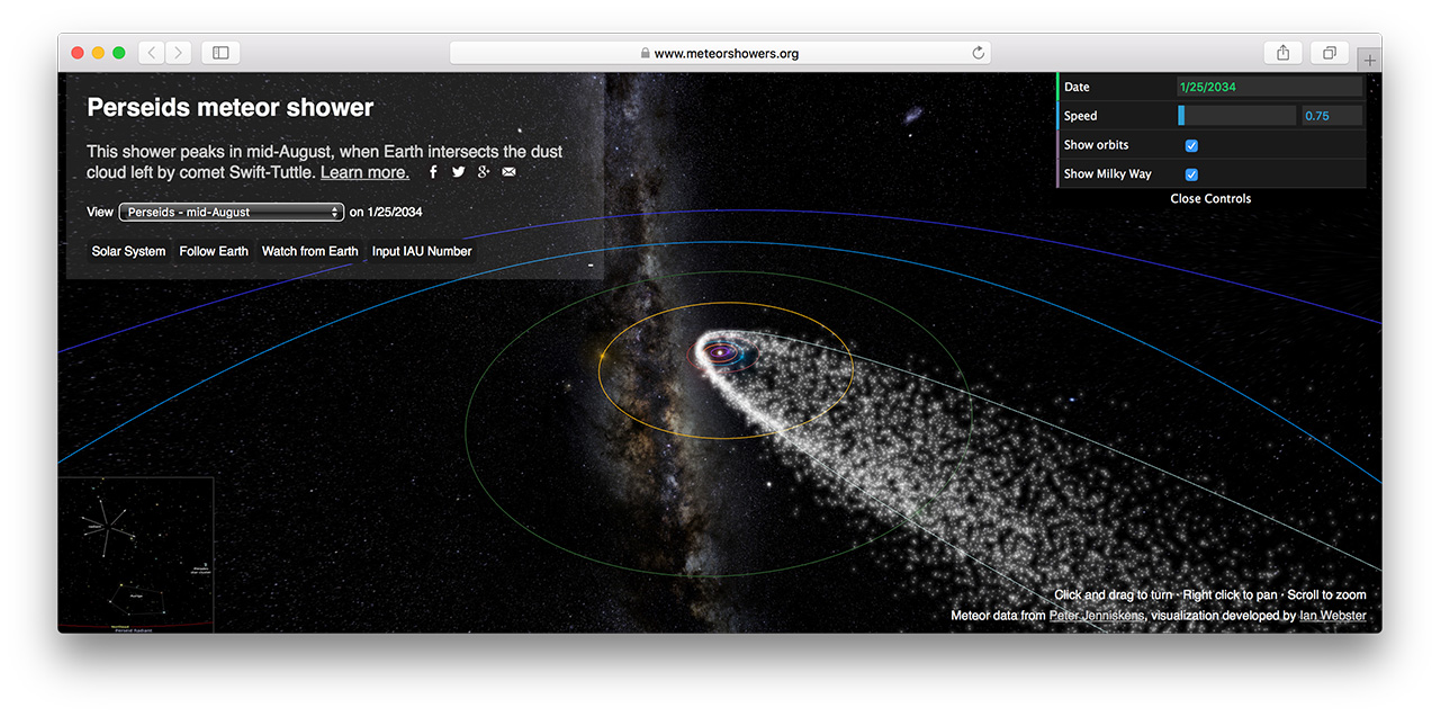1440x716 pixels.
Task: Open Peter Jenniskens link
Action: 1097,616
